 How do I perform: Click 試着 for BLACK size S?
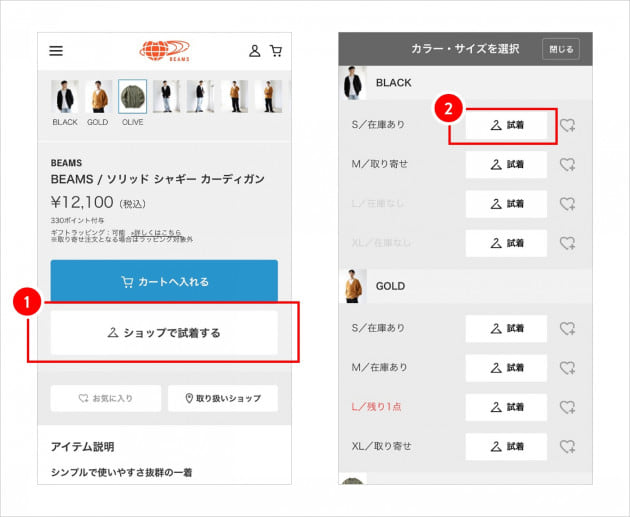pos(506,125)
